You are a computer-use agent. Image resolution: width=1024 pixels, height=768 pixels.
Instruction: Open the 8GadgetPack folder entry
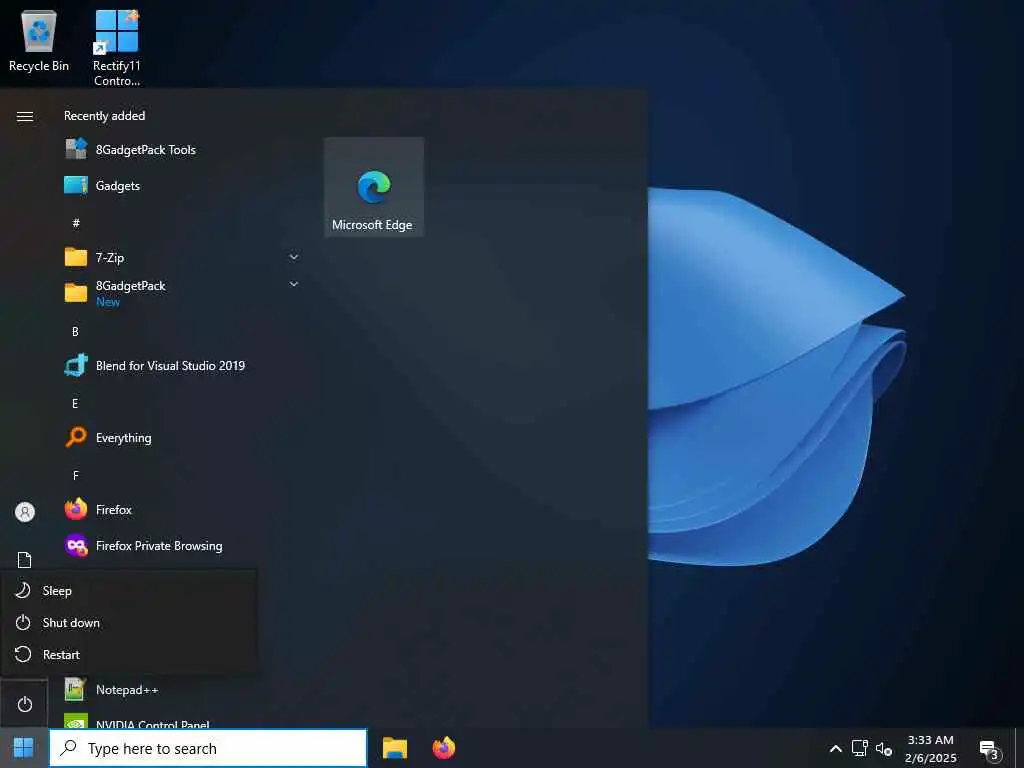point(183,293)
